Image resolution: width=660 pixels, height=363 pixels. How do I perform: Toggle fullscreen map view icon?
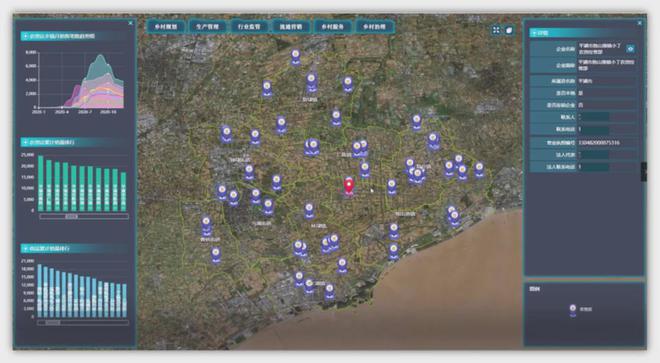pos(496,30)
